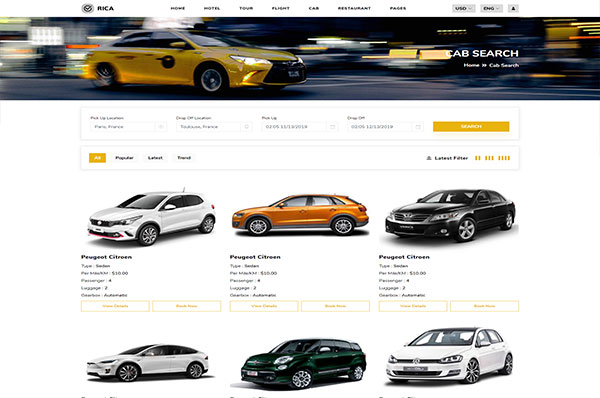Click the Home breadcrumb link
The height and width of the screenshot is (398, 600).
tap(471, 65)
